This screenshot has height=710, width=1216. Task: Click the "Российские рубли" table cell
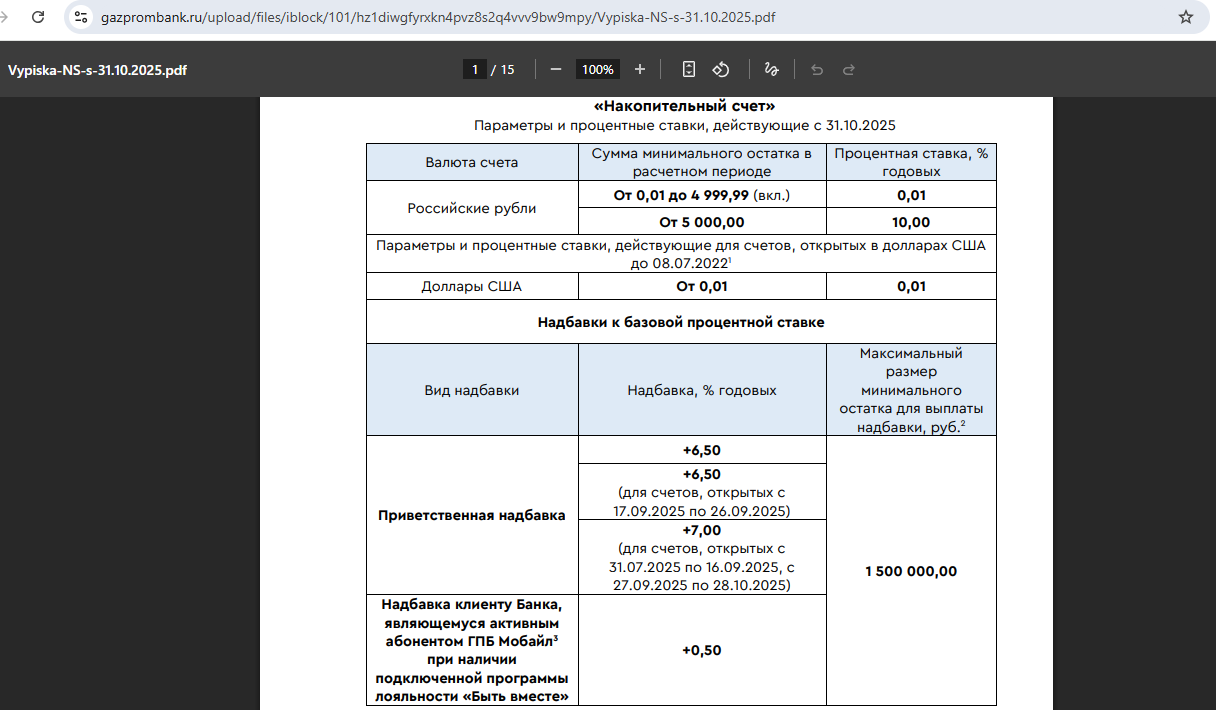pyautogui.click(x=471, y=208)
